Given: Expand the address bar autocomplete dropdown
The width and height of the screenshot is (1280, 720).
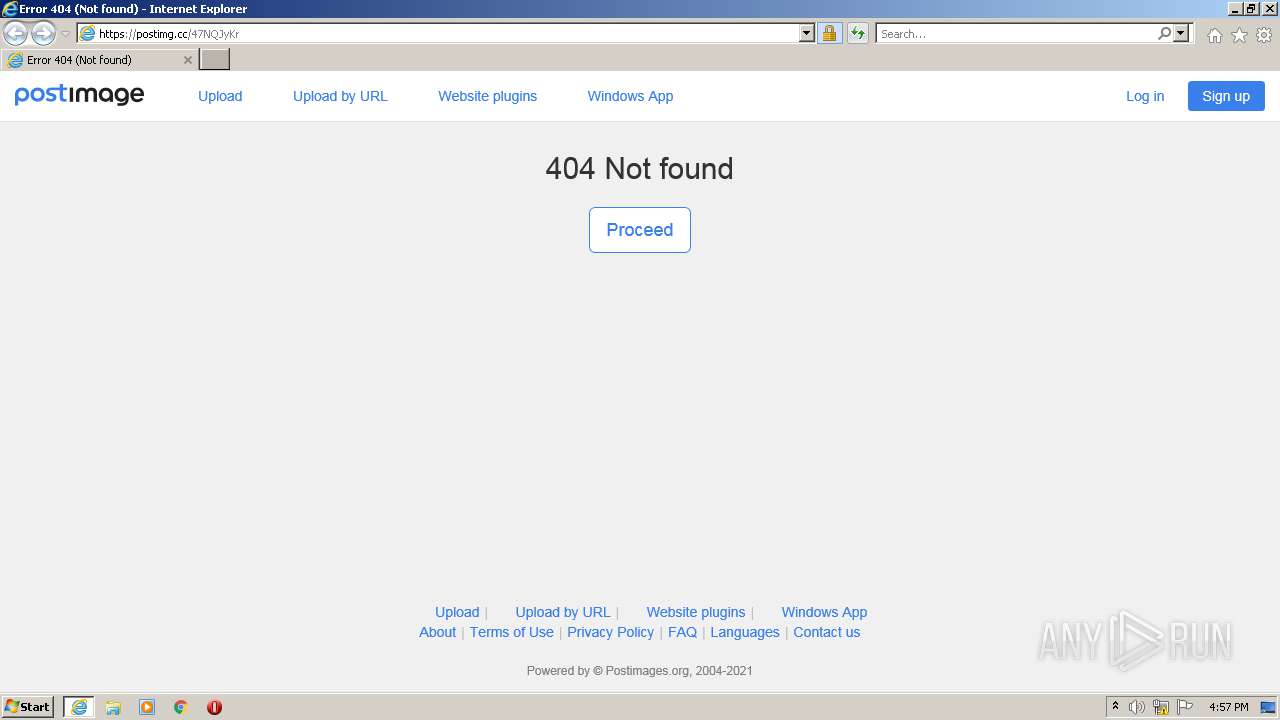Looking at the screenshot, I should click(807, 34).
